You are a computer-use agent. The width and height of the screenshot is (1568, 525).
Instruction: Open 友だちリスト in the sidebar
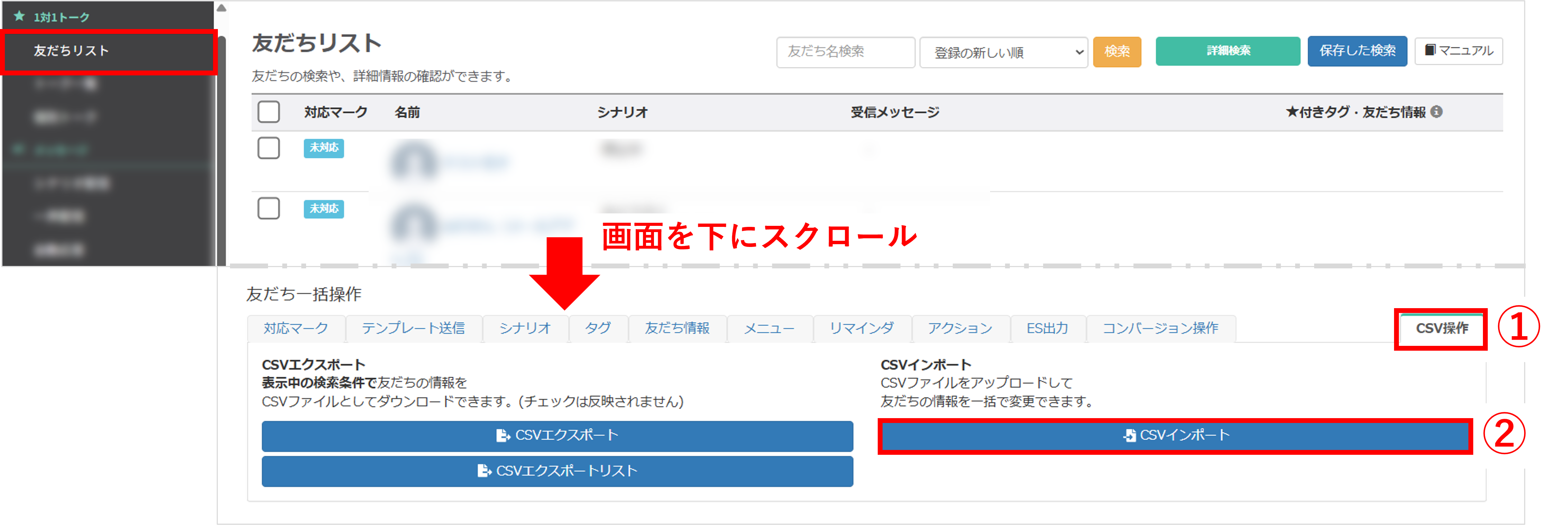click(x=71, y=50)
